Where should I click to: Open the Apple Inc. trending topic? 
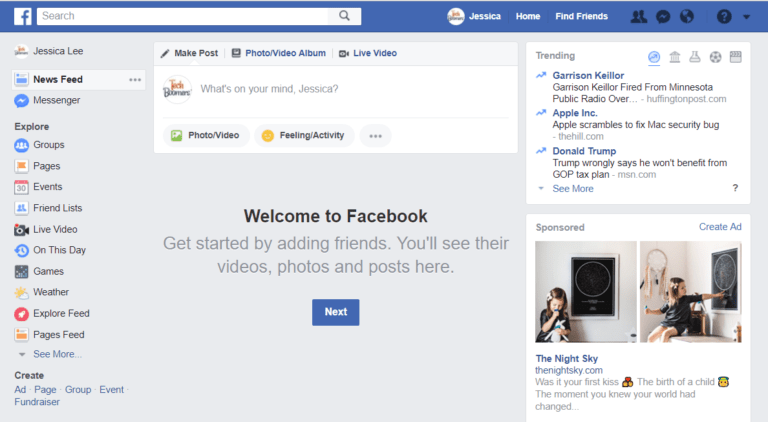click(x=575, y=113)
